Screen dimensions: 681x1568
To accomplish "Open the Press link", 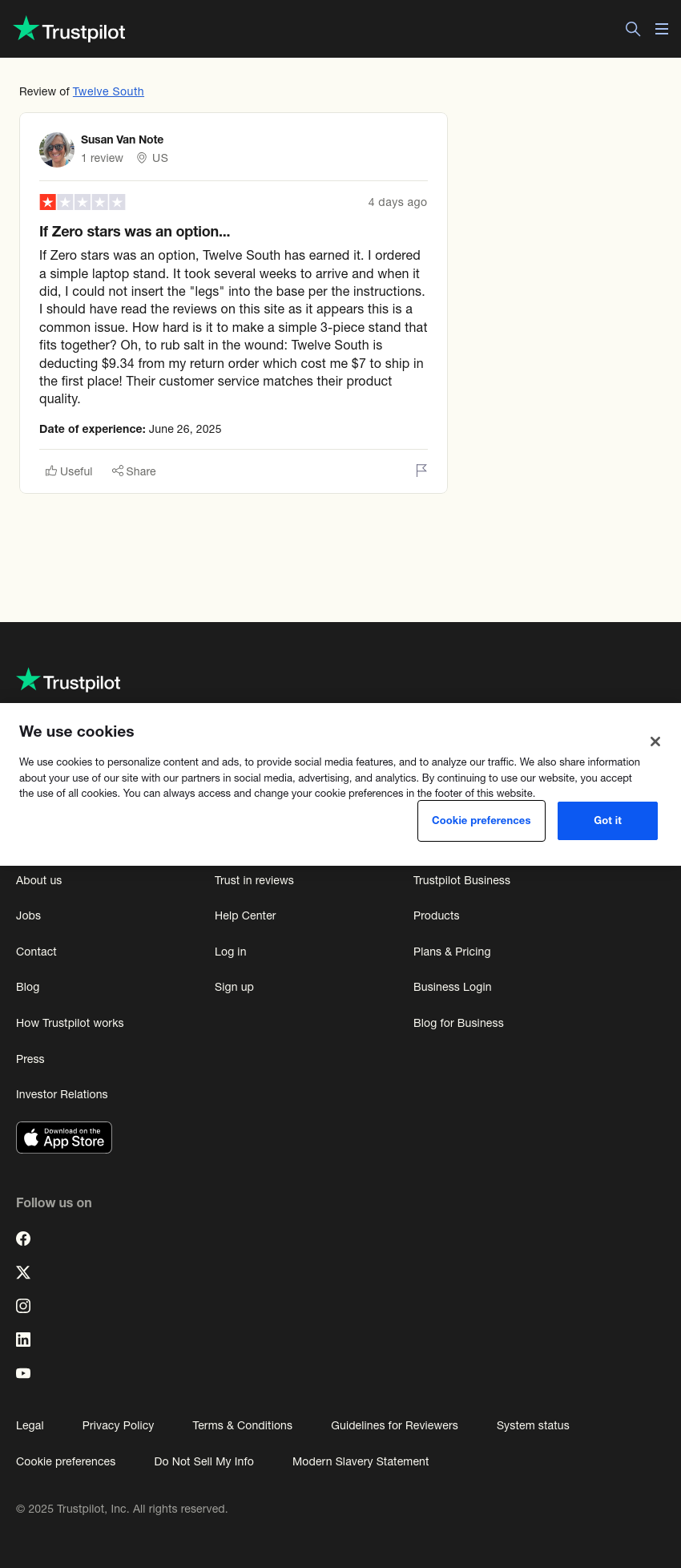I will point(30,1059).
